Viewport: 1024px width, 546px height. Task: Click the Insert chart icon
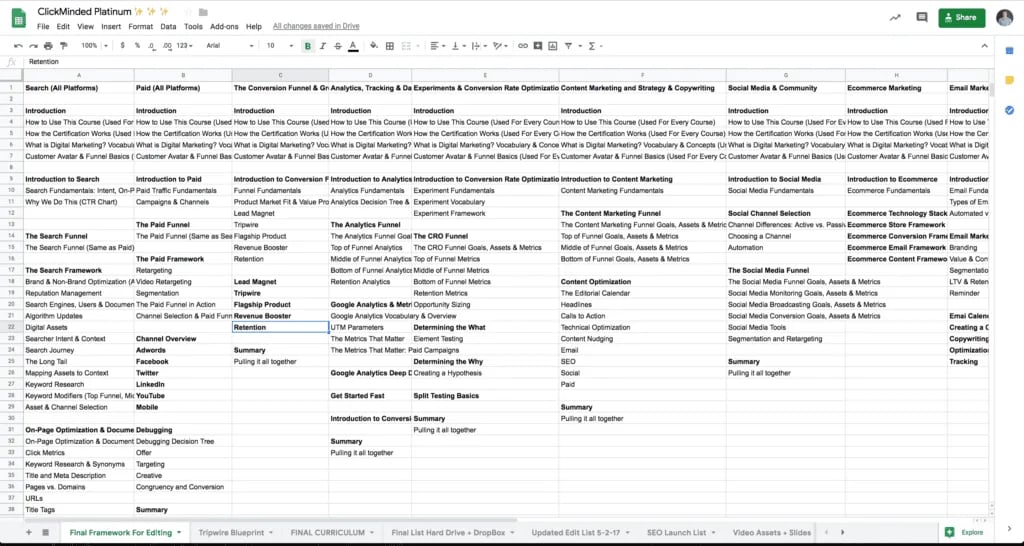tap(553, 46)
